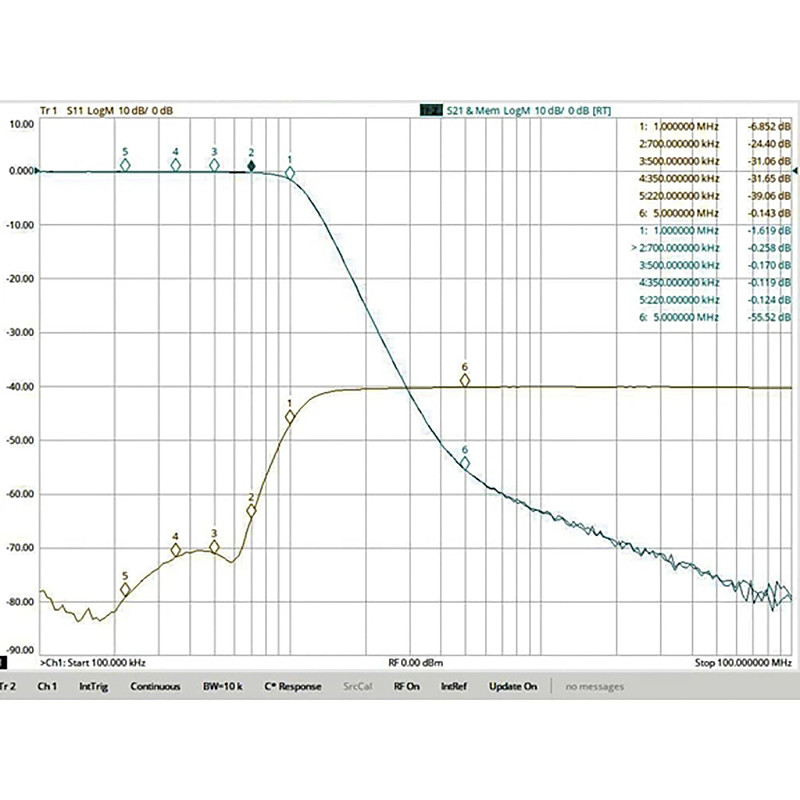Viewport: 800px width, 800px height.
Task: Click the IntRef reference status
Action: pos(454,686)
